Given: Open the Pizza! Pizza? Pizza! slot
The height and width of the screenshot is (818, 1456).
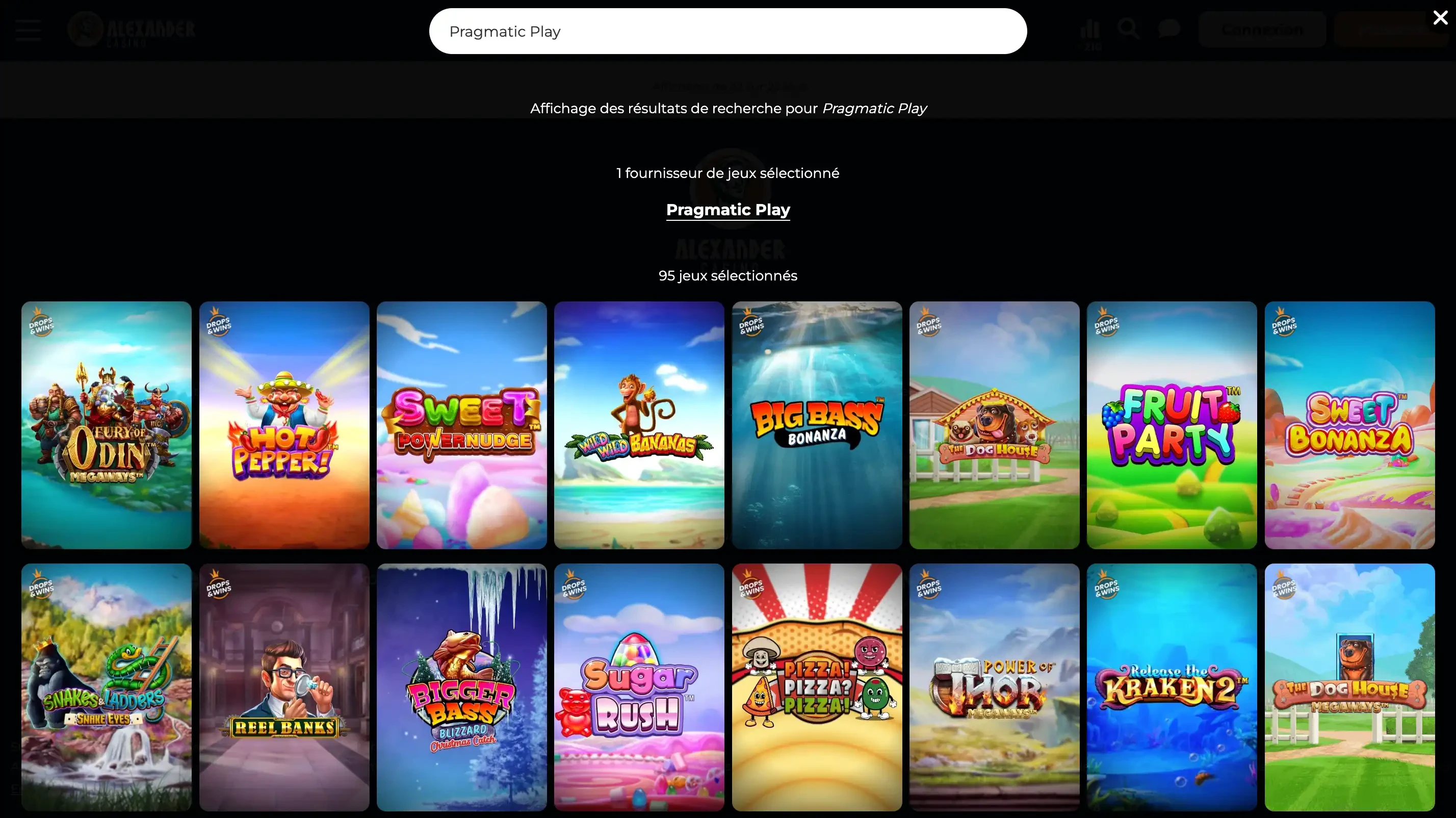Looking at the screenshot, I should tap(817, 687).
